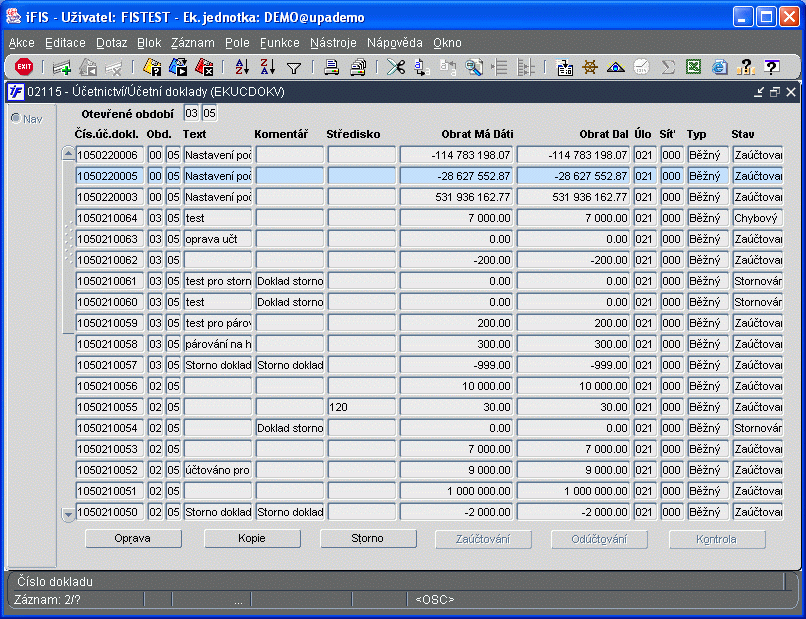
Task: Open the Okno menu
Action: pos(447,43)
